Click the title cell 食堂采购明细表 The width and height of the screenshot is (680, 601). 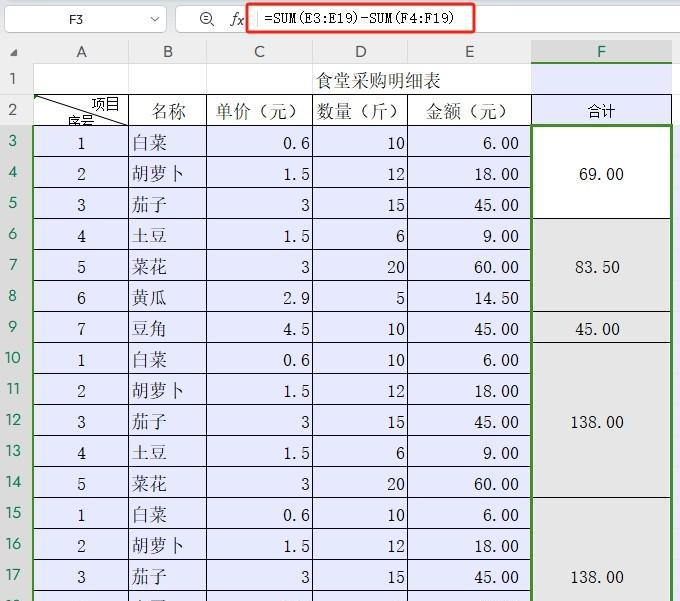click(378, 80)
